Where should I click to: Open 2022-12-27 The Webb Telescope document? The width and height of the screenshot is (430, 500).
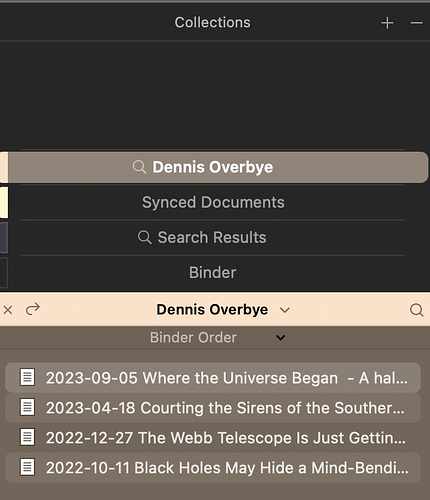coord(213,438)
